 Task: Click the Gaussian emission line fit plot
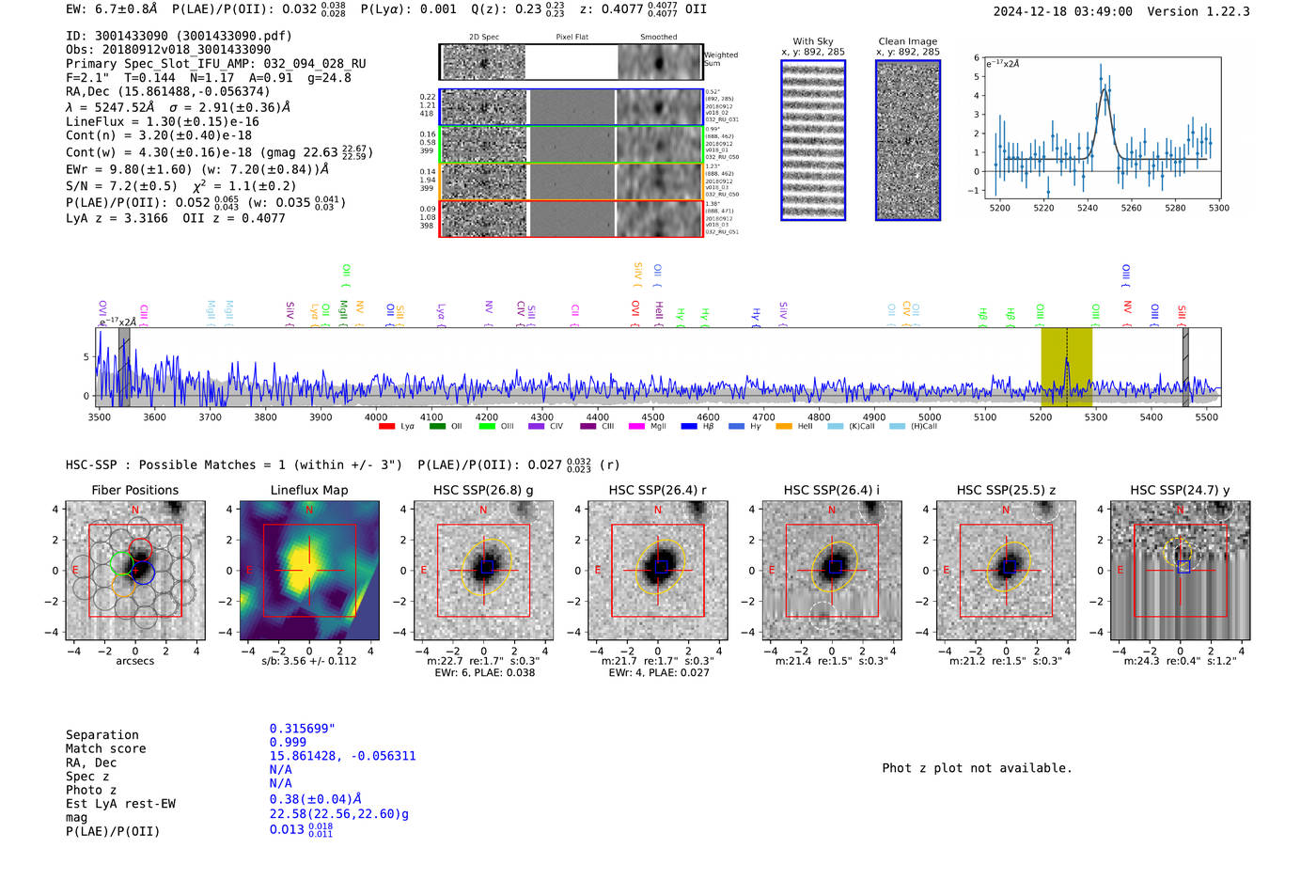[x=1102, y=128]
